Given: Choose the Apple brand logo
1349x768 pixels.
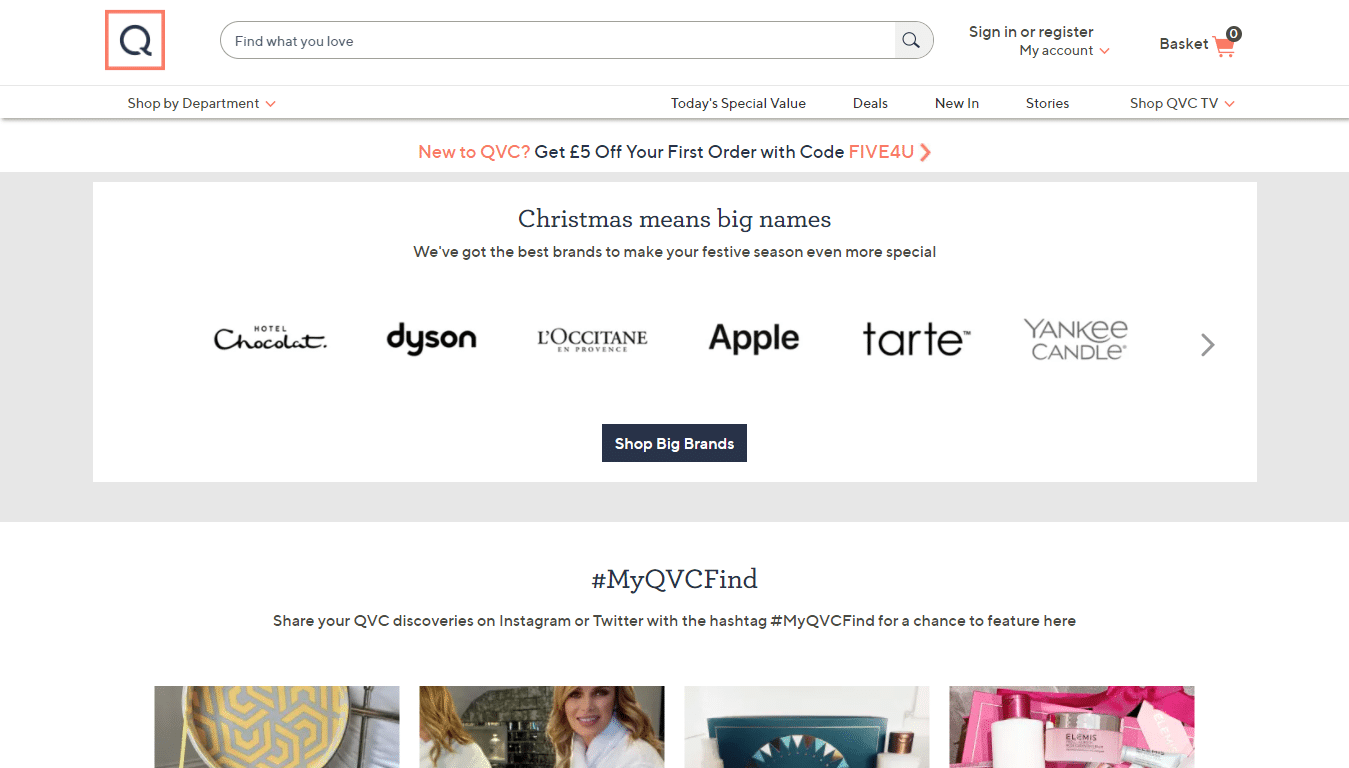Looking at the screenshot, I should 754,339.
